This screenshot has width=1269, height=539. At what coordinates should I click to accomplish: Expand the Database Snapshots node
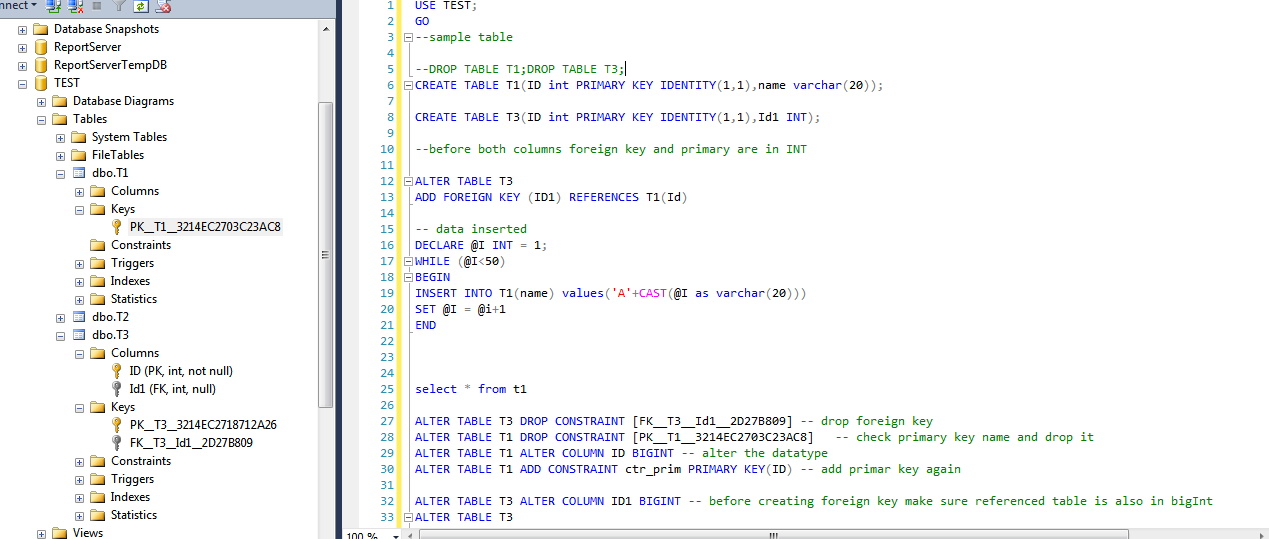22,29
